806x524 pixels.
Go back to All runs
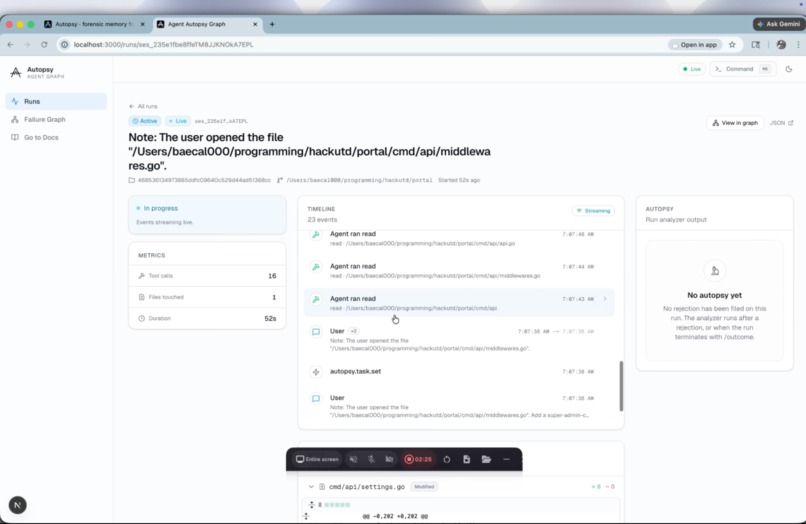(x=143, y=106)
